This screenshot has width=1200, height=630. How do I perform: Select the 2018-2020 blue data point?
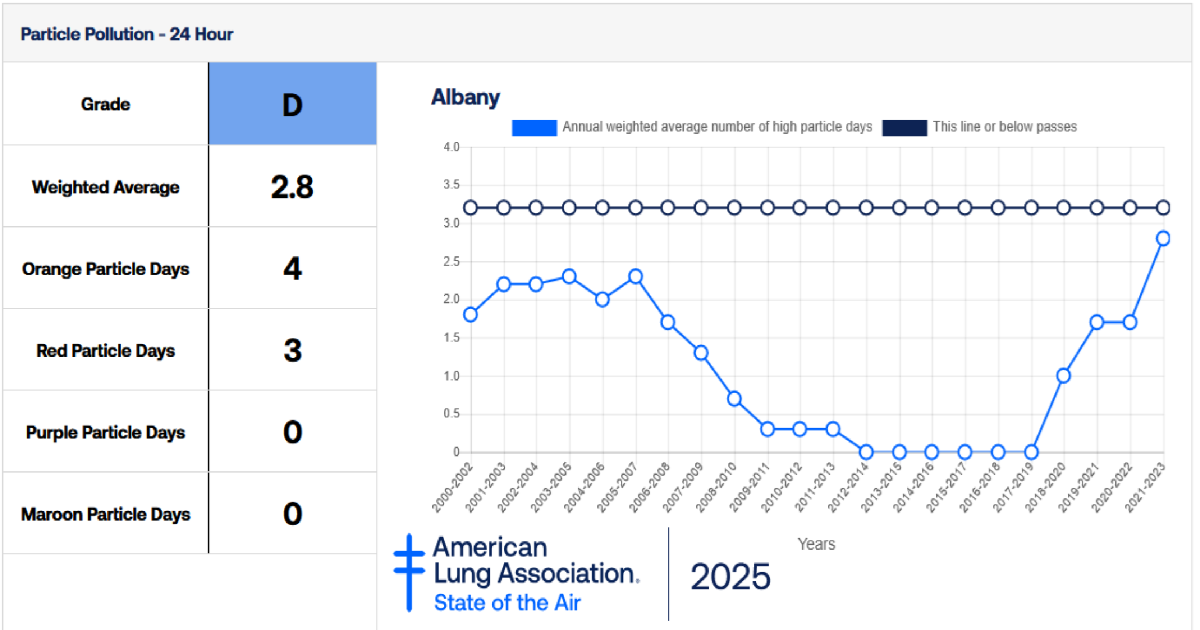coord(1064,376)
